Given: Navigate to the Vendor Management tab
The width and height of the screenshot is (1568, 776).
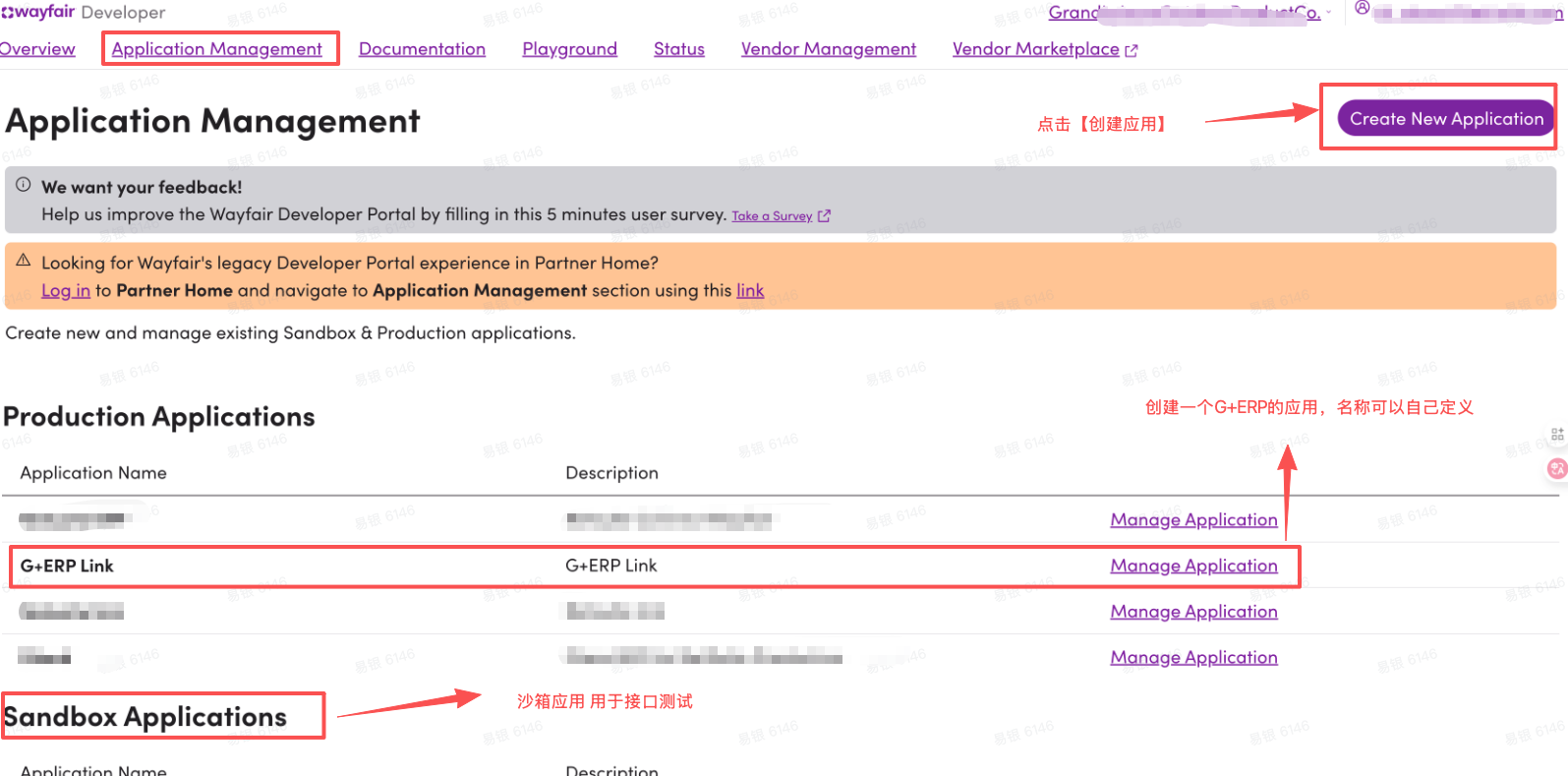Looking at the screenshot, I should (x=829, y=49).
